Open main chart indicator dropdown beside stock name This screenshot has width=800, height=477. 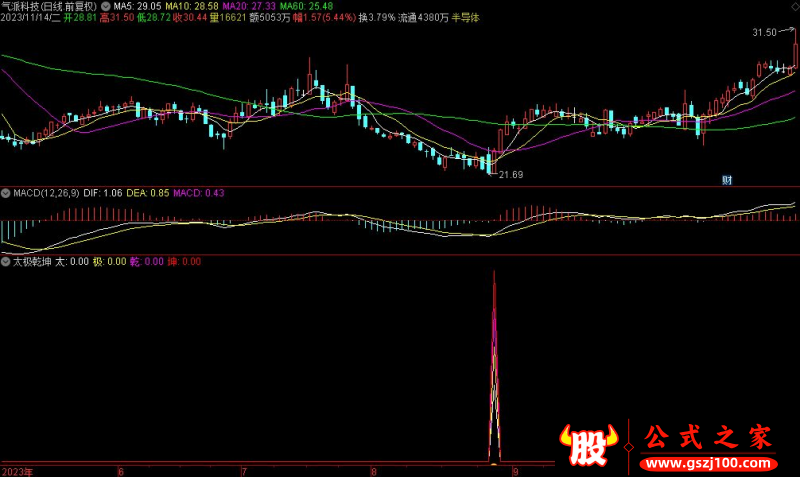[106, 7]
